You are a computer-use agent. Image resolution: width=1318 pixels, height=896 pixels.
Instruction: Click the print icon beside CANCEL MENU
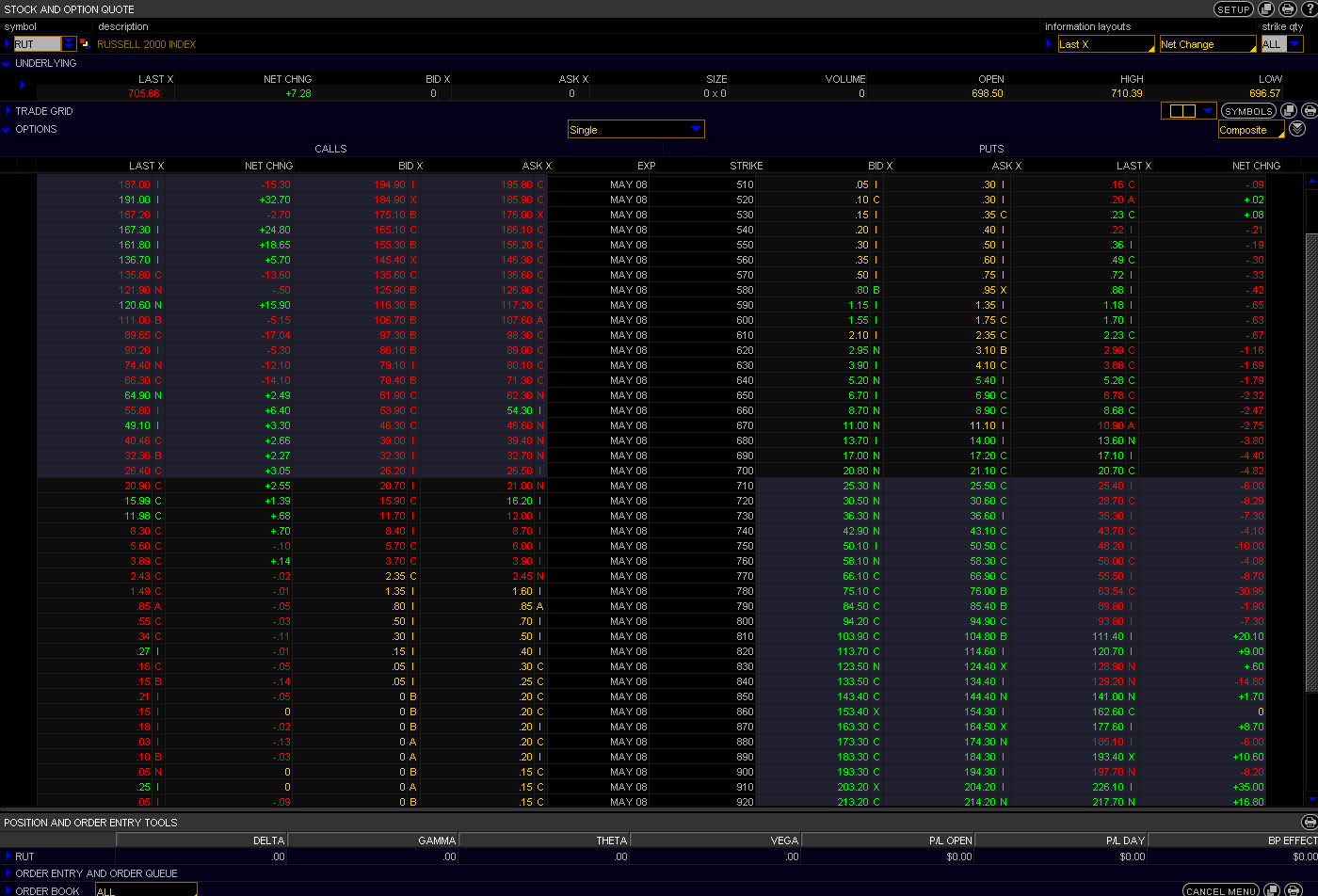click(1294, 890)
